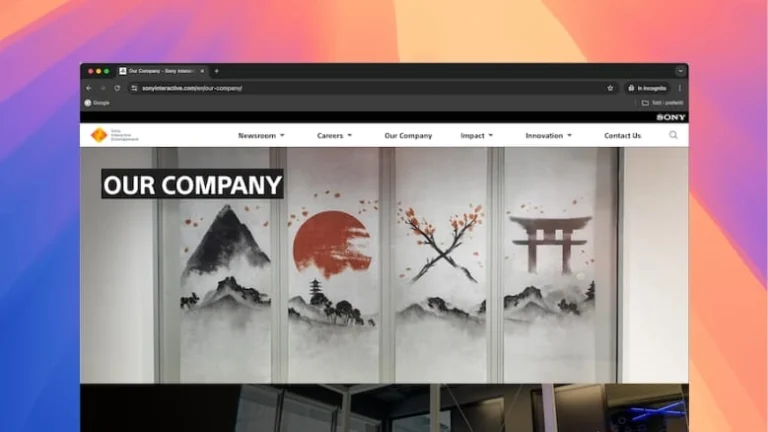Expand the Newsroom dropdown menu
This screenshot has height=432, width=768.
click(x=261, y=136)
